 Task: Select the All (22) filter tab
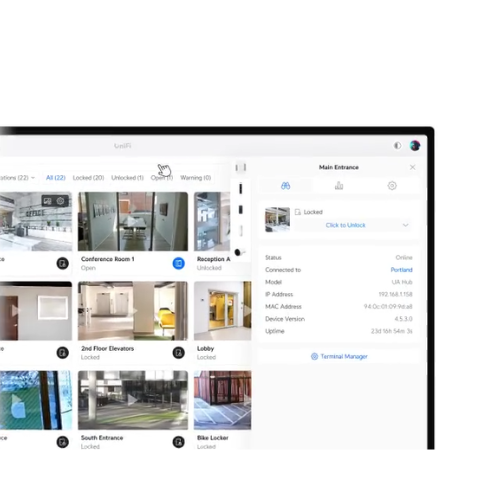coord(56,178)
